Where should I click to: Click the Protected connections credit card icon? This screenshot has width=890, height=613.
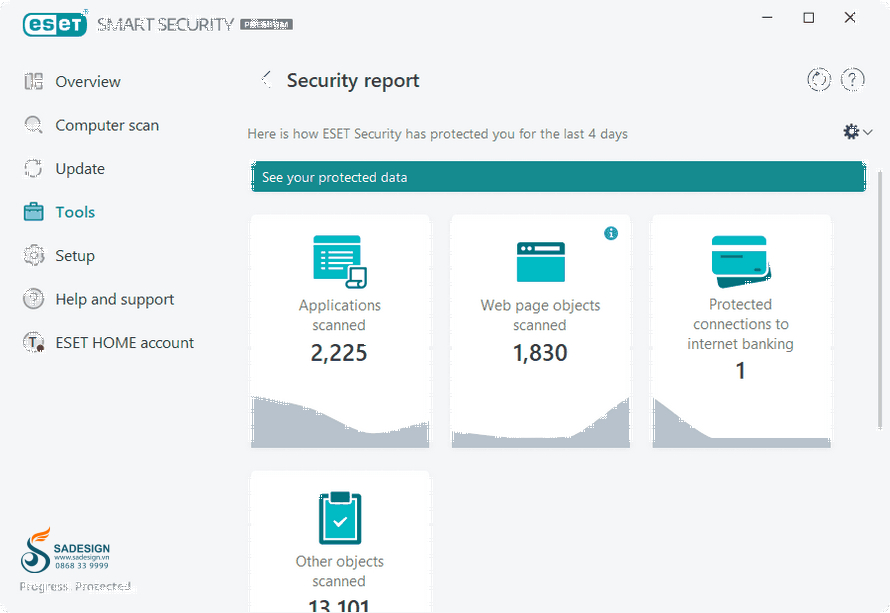tap(741, 262)
